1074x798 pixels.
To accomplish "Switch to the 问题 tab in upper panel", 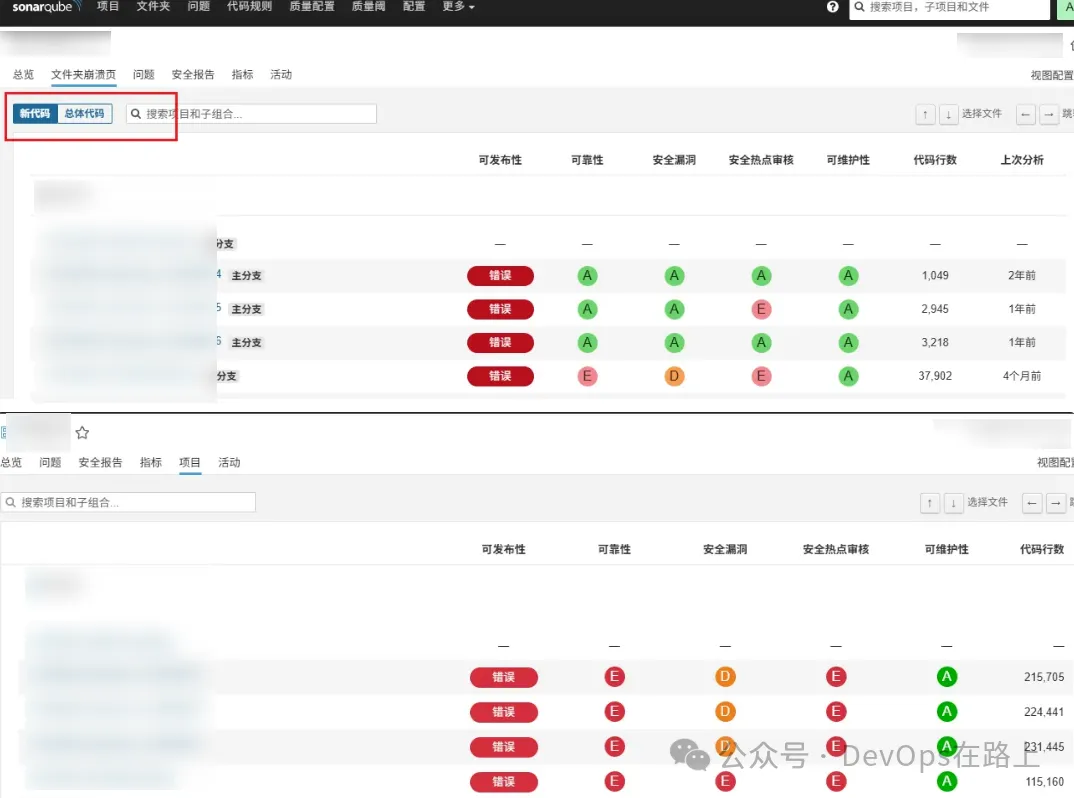I will pos(144,75).
